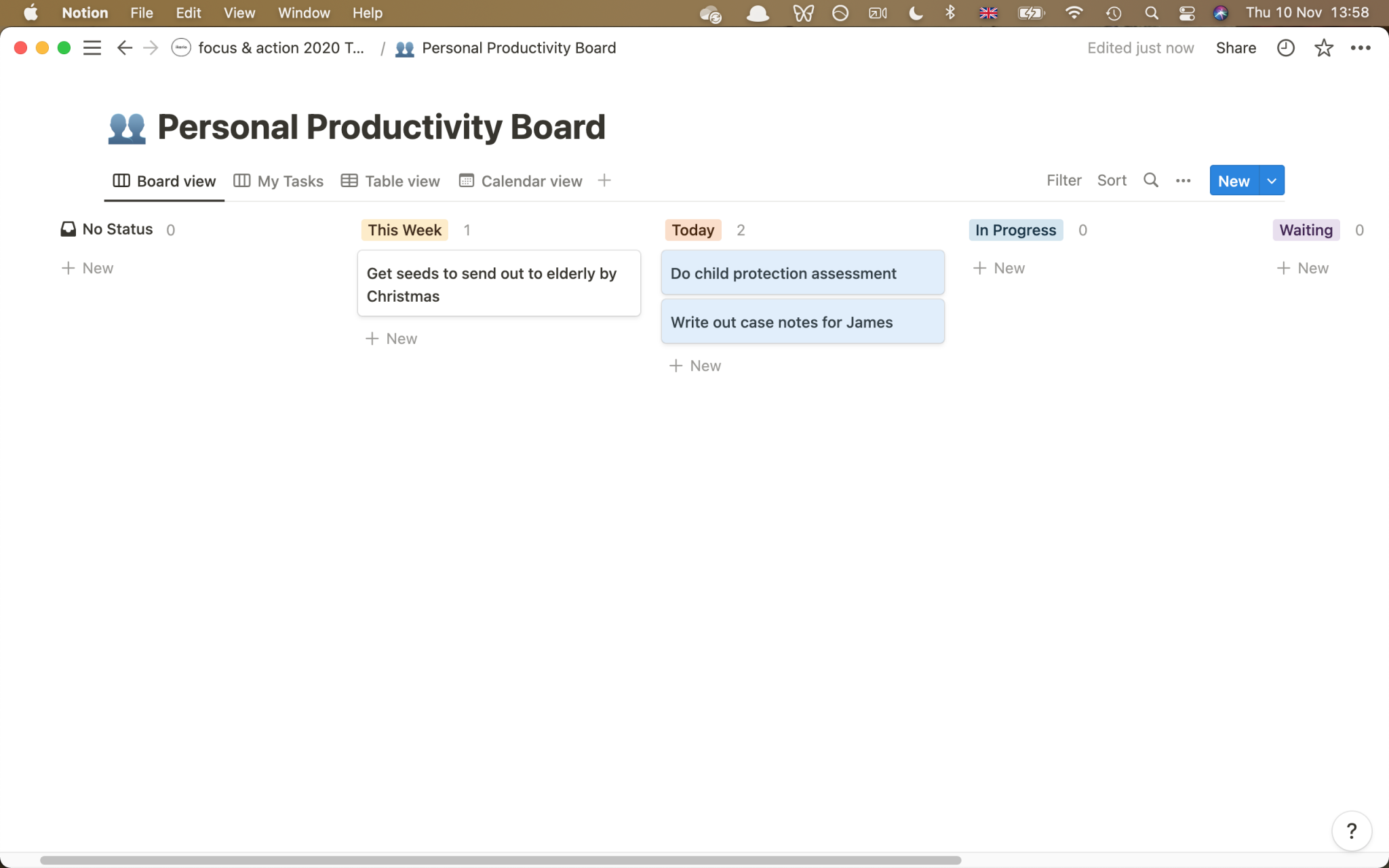Click the Share button

(x=1236, y=48)
